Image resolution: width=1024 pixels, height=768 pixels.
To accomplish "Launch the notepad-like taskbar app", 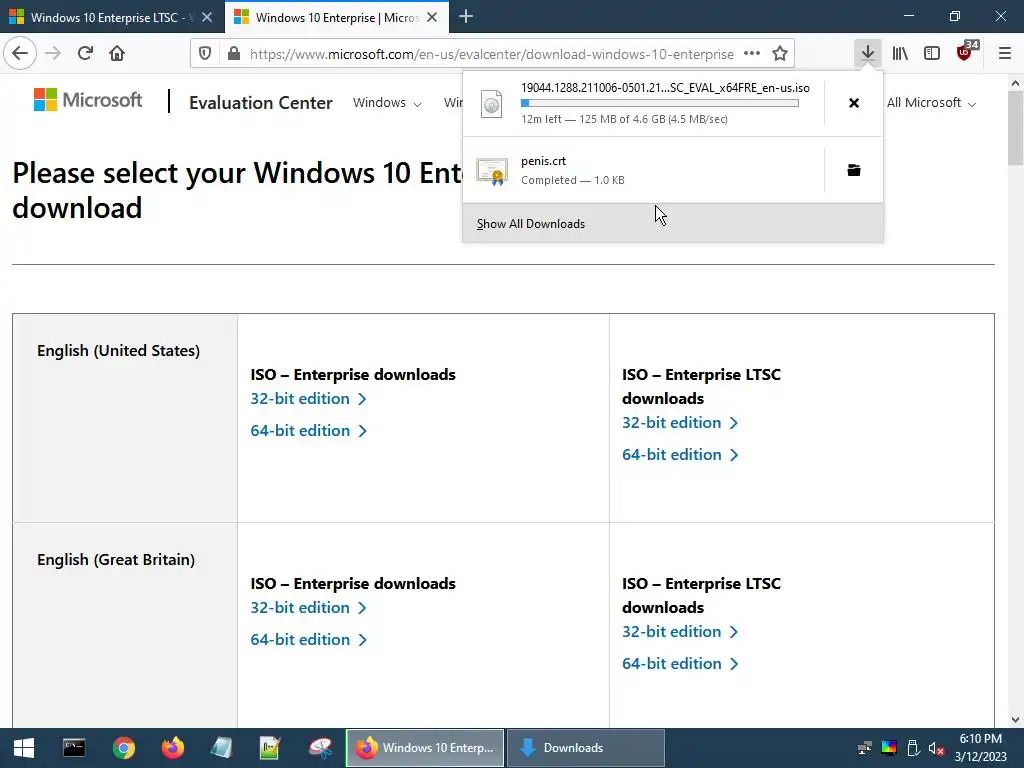I will click(x=221, y=748).
